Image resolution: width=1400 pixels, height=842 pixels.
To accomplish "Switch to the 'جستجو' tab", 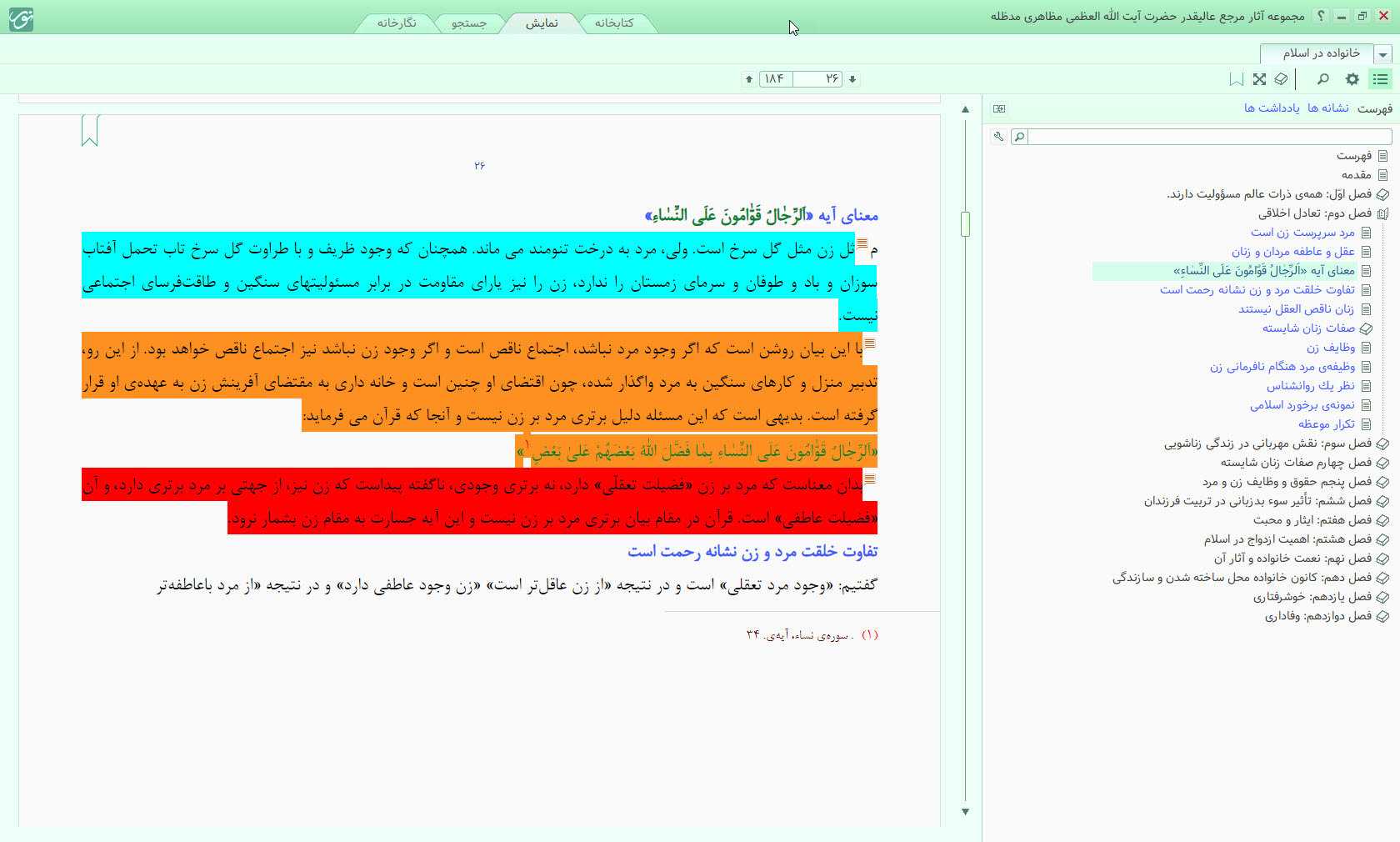I will (469, 23).
